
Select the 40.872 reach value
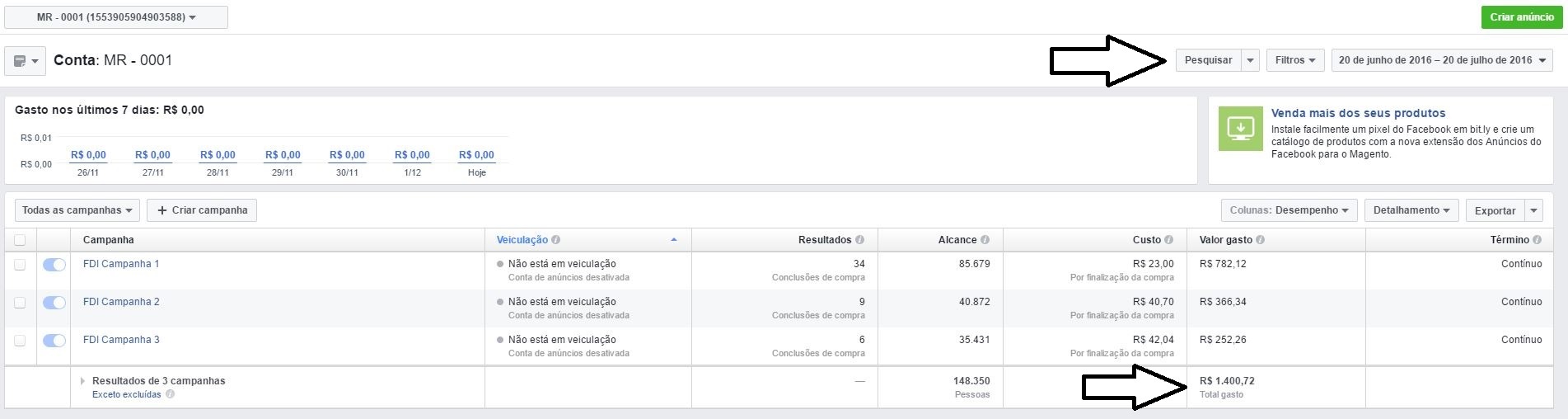point(975,302)
